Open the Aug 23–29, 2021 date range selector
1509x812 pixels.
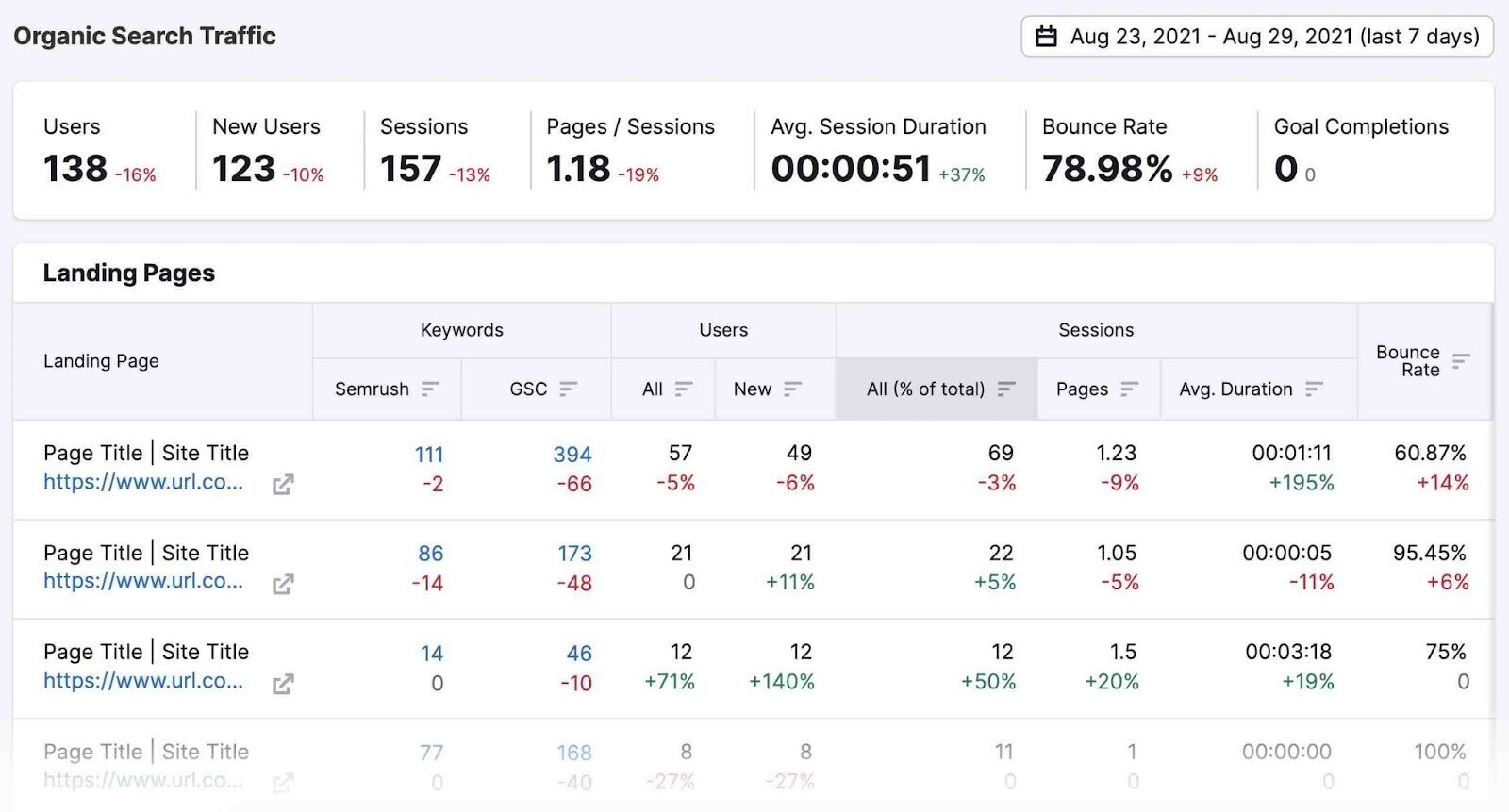pos(1273,37)
